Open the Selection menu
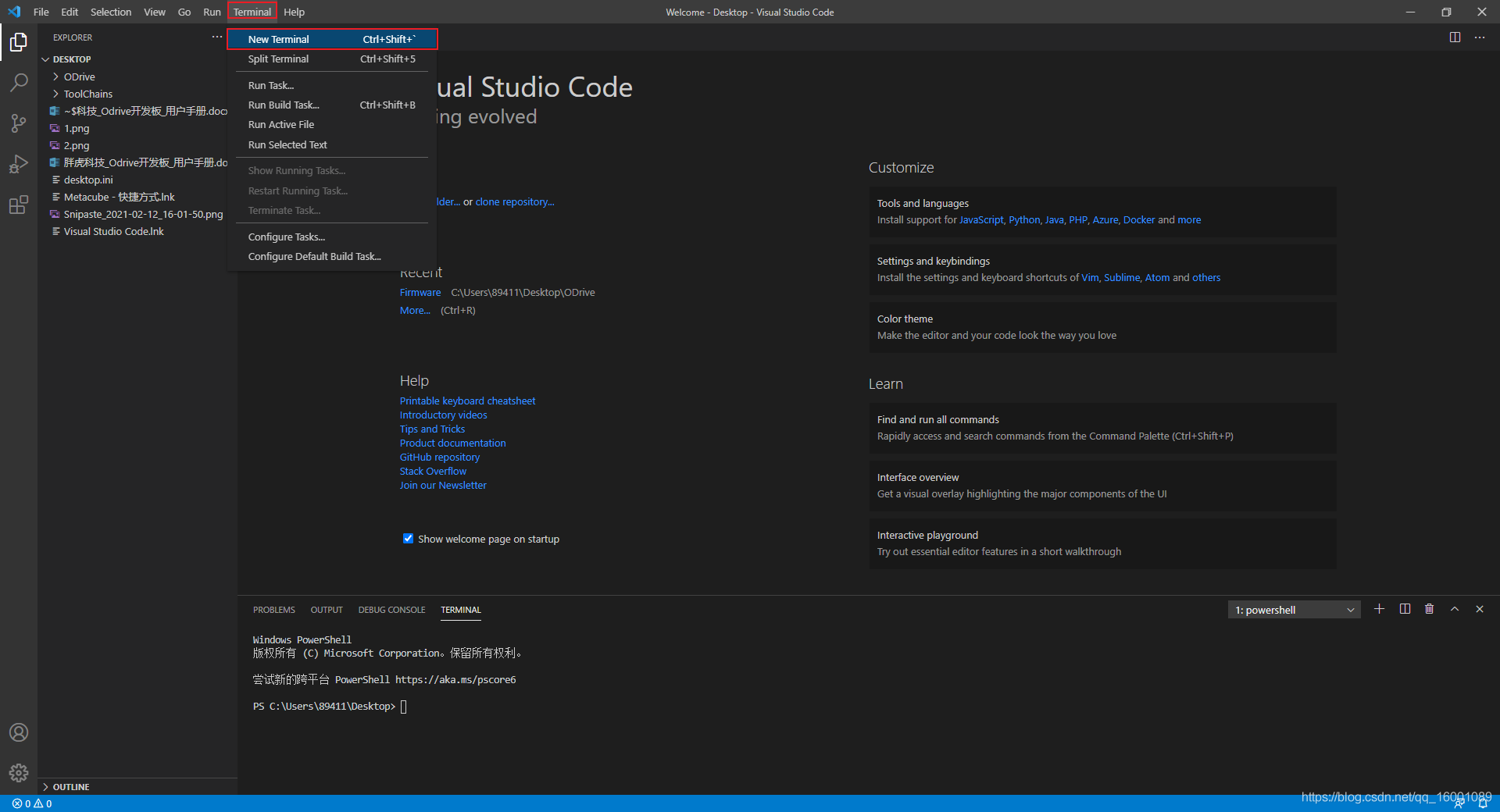 pyautogui.click(x=111, y=12)
